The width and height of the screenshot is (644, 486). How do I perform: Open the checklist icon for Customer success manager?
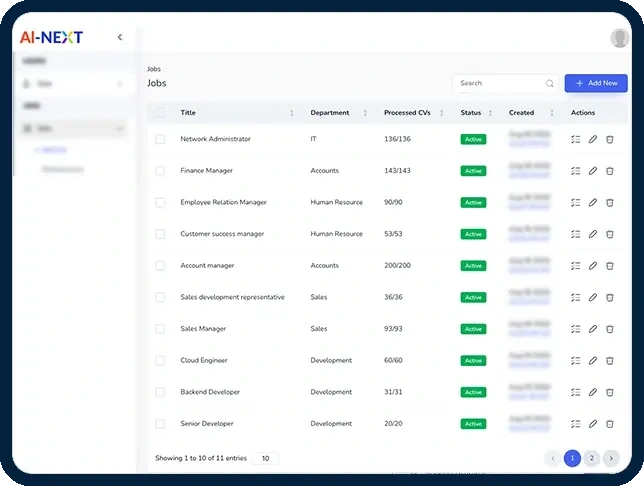(x=575, y=234)
